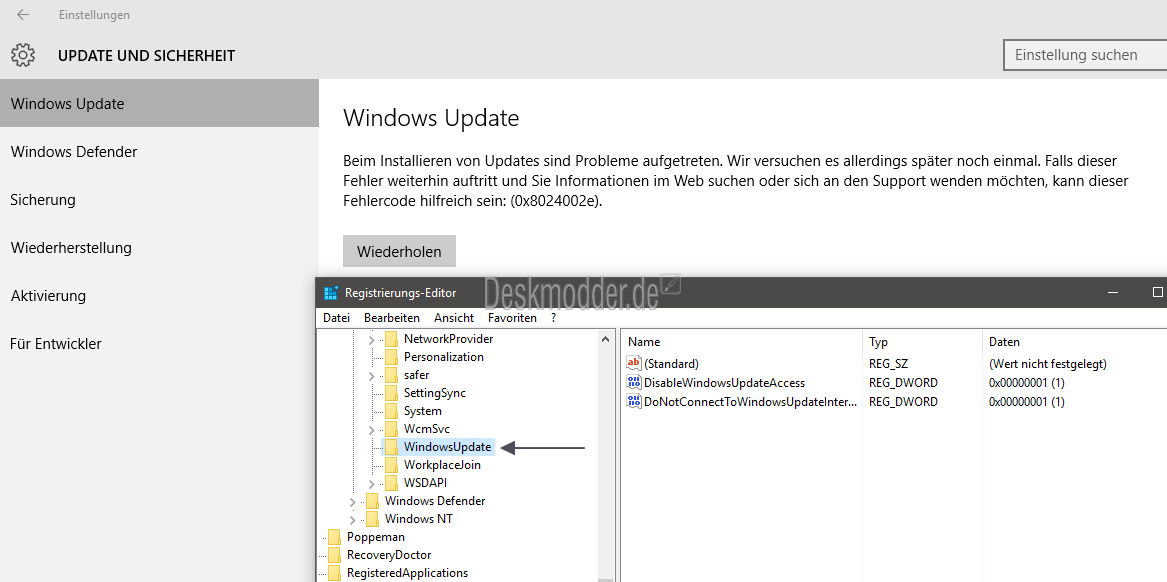Open the Ansicht menu

tap(454, 318)
